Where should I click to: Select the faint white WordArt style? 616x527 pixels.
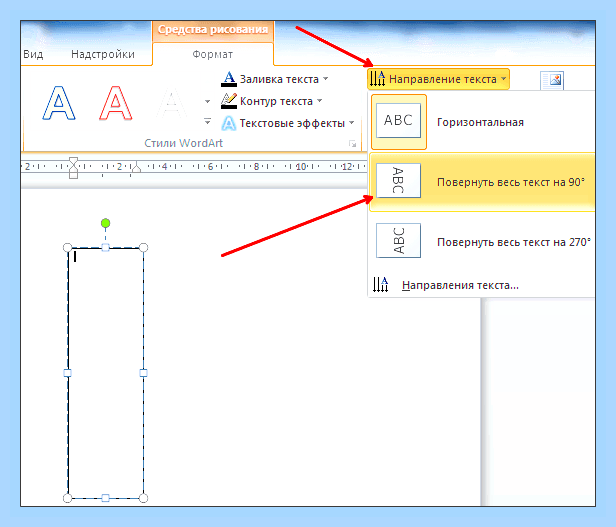click(x=171, y=103)
